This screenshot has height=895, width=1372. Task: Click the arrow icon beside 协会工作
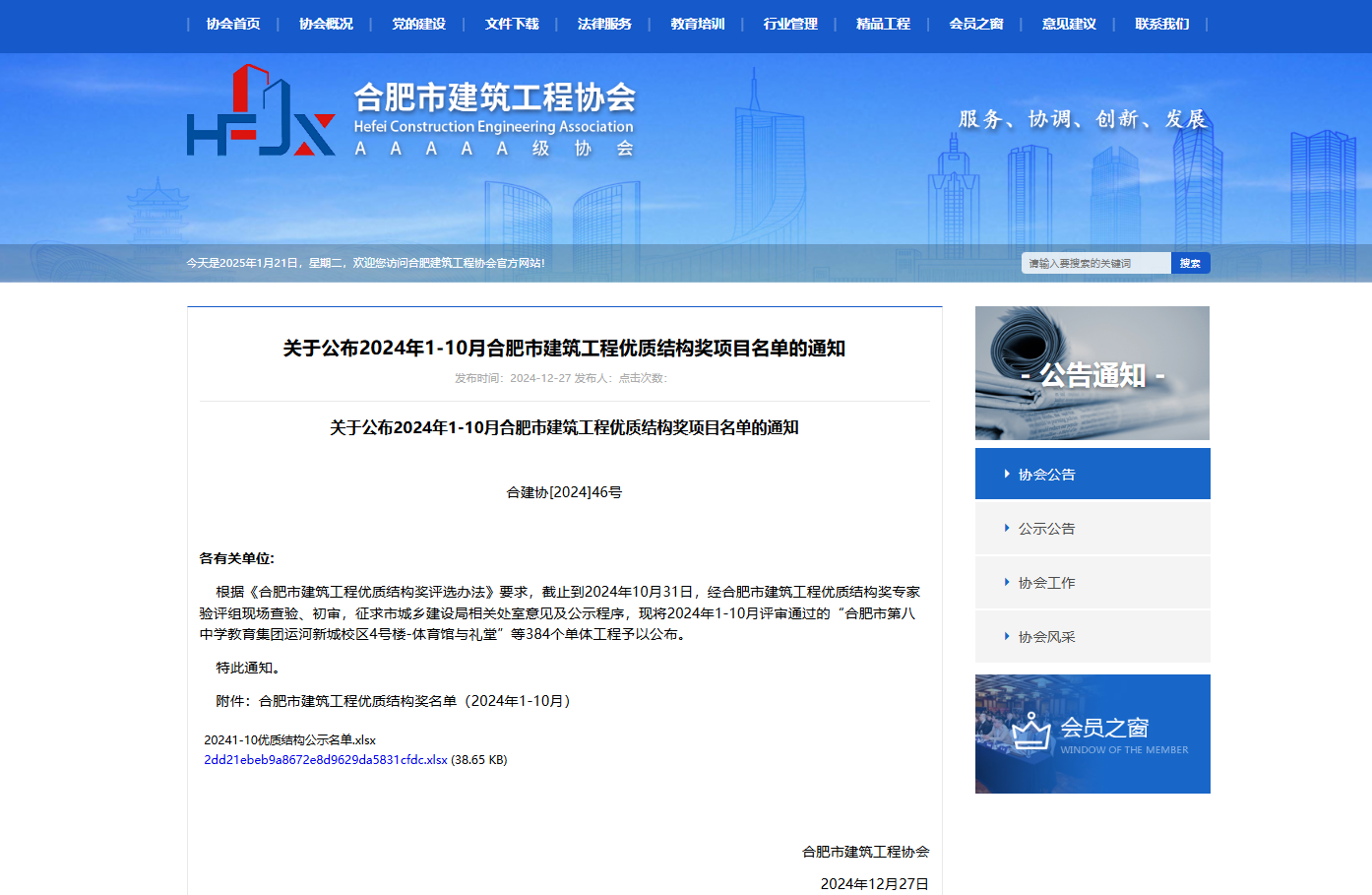tap(1006, 582)
